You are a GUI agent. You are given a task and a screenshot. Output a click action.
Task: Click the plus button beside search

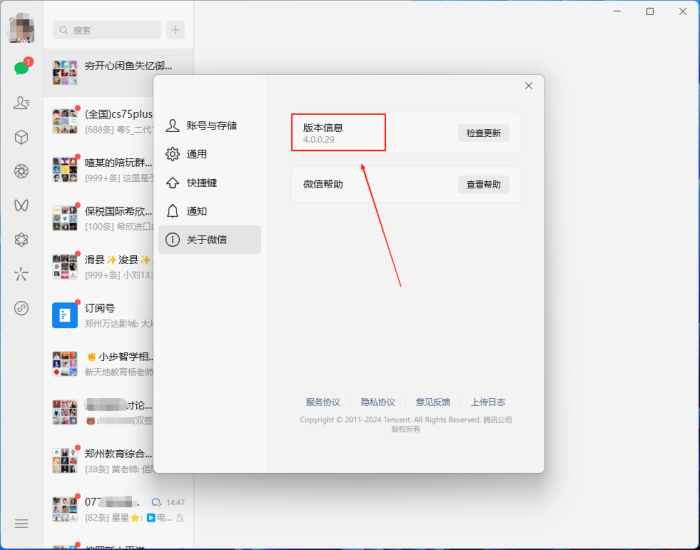175,30
